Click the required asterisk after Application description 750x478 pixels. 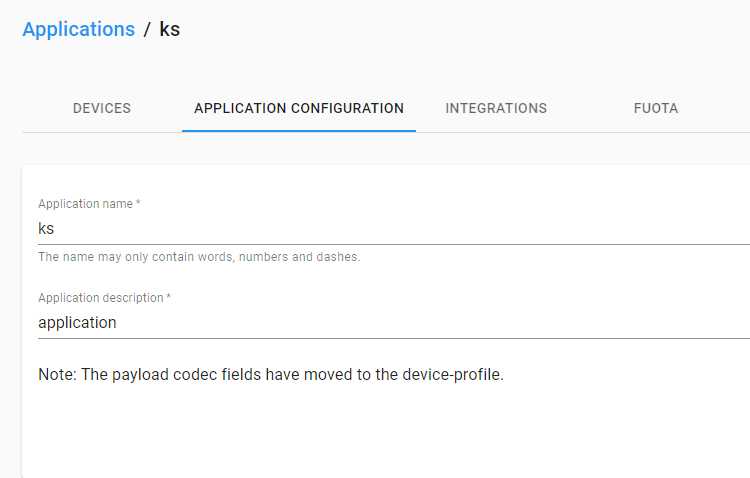168,297
